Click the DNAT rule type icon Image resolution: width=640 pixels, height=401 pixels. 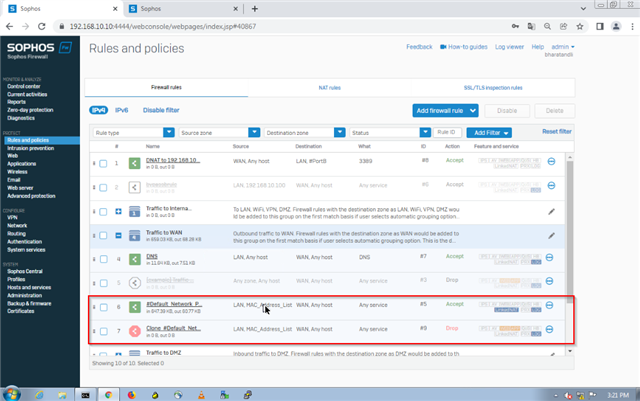click(x=134, y=163)
